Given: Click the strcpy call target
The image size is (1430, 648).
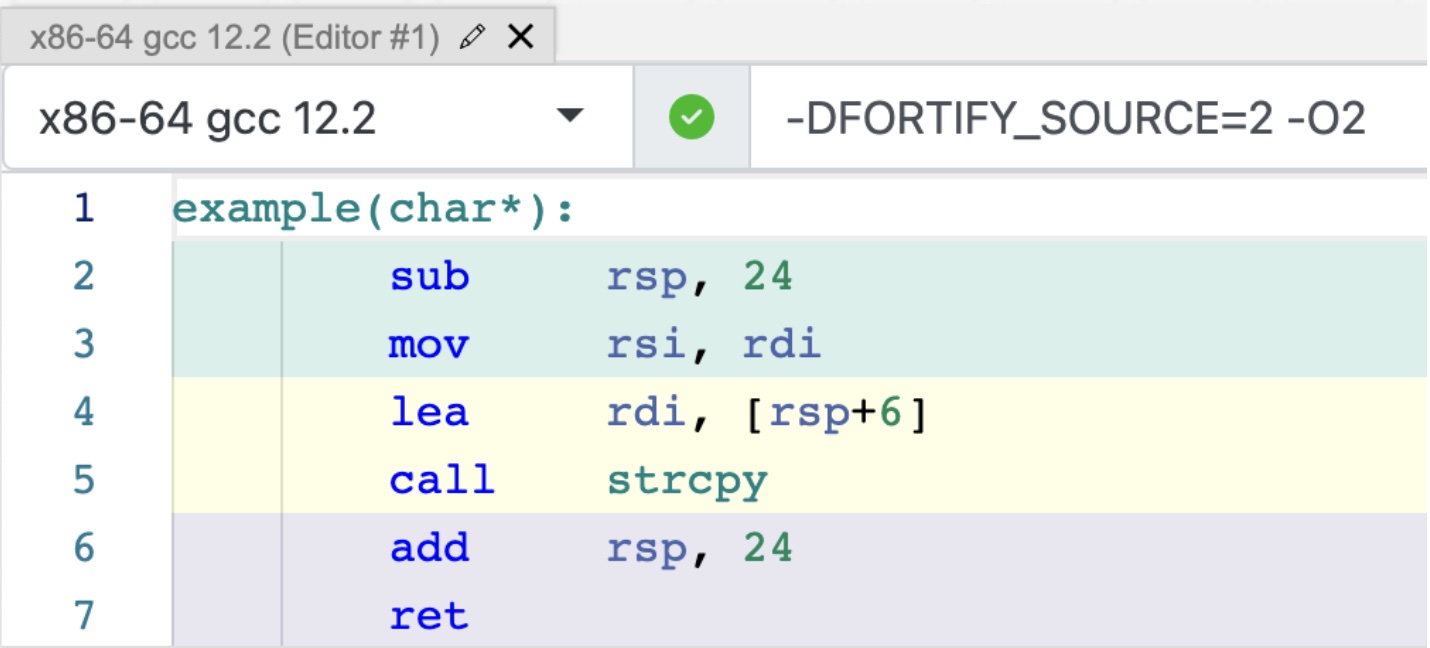Looking at the screenshot, I should [x=686, y=480].
